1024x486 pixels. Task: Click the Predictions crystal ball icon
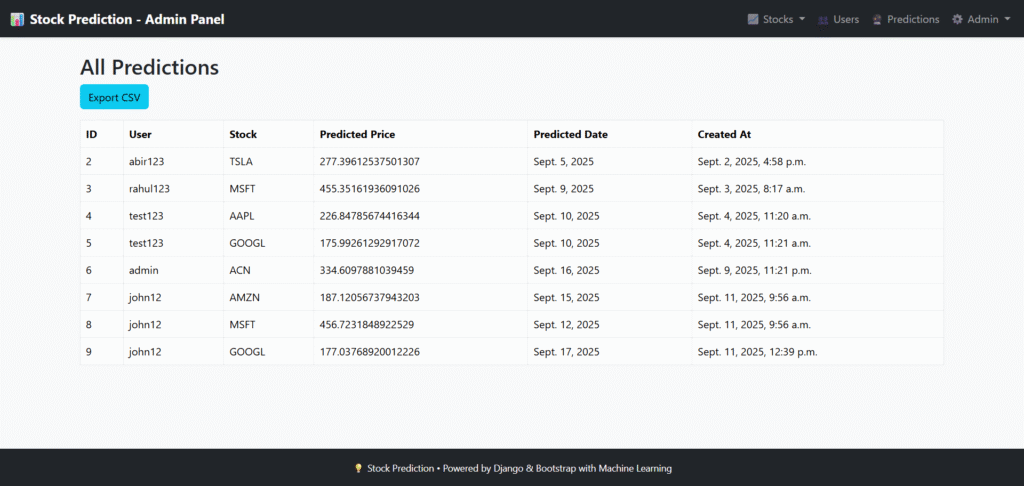click(x=877, y=20)
